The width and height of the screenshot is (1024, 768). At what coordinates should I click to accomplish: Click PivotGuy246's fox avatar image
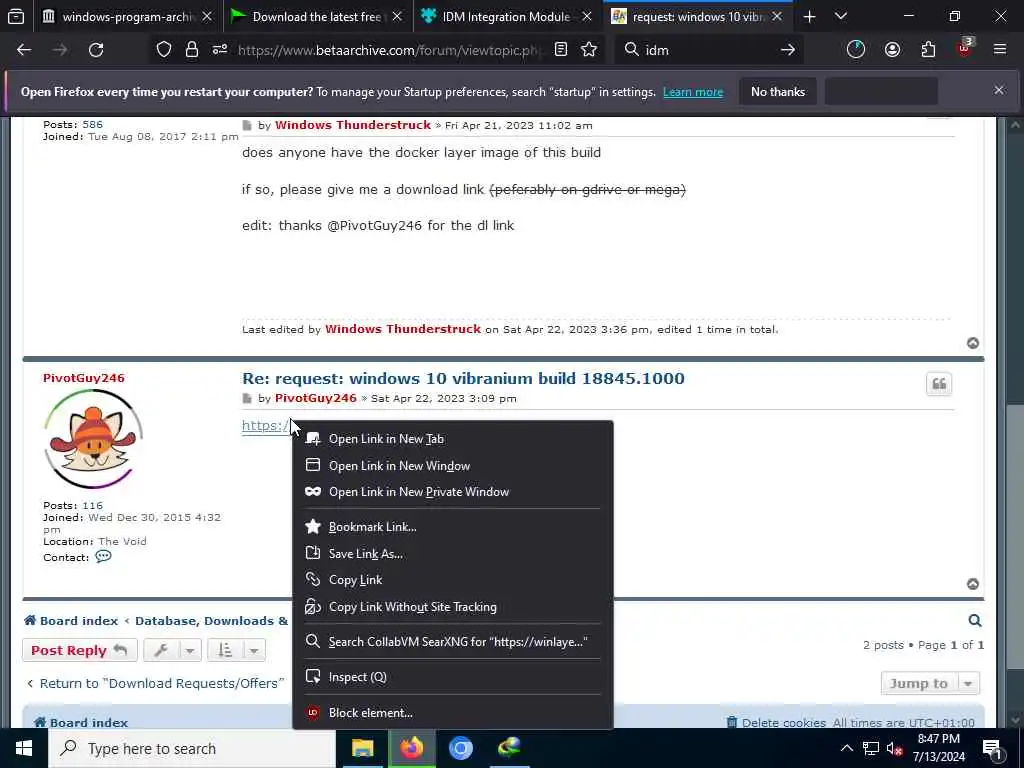[93, 438]
